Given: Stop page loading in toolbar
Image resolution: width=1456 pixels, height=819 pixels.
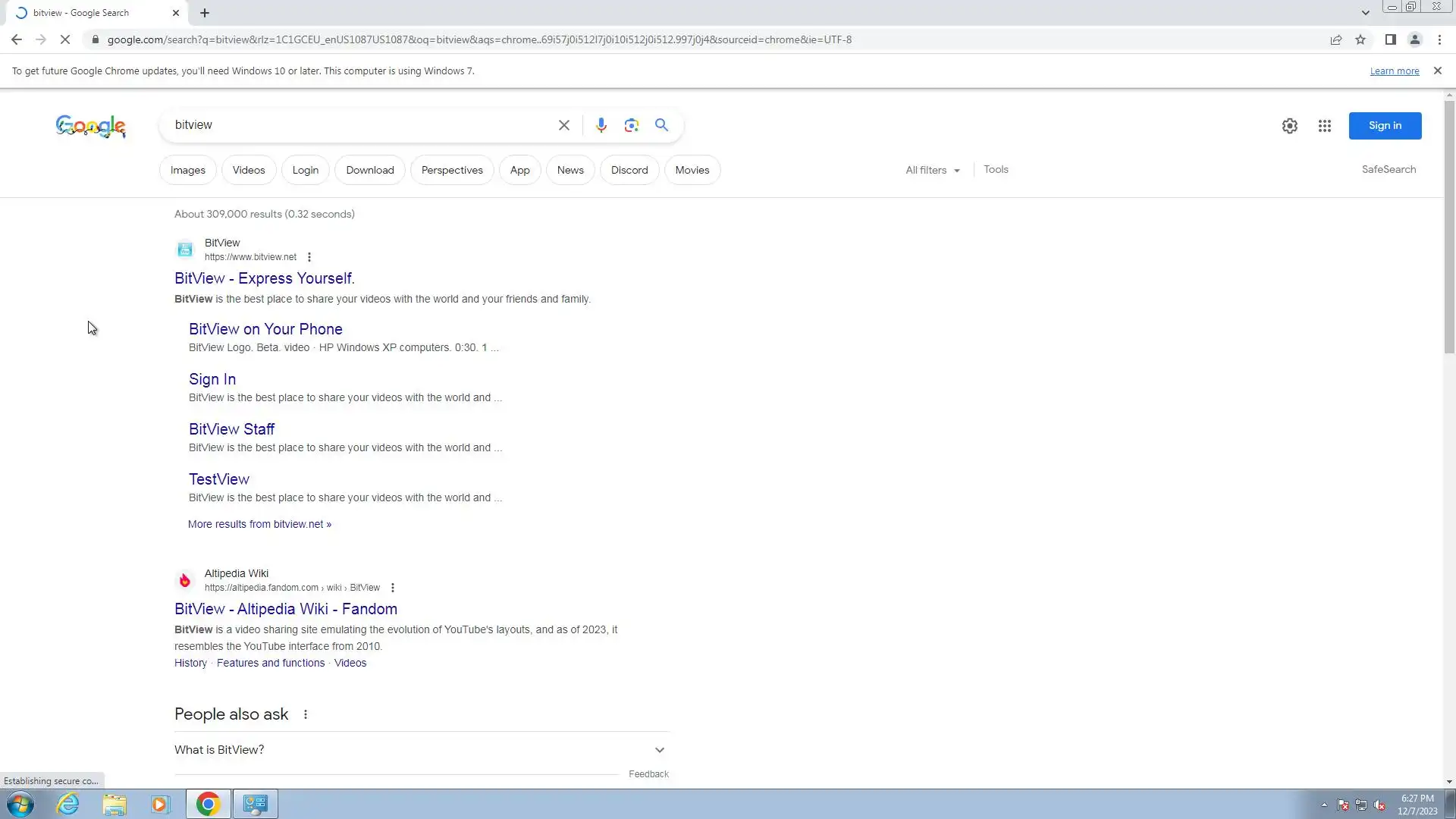Looking at the screenshot, I should [x=65, y=39].
